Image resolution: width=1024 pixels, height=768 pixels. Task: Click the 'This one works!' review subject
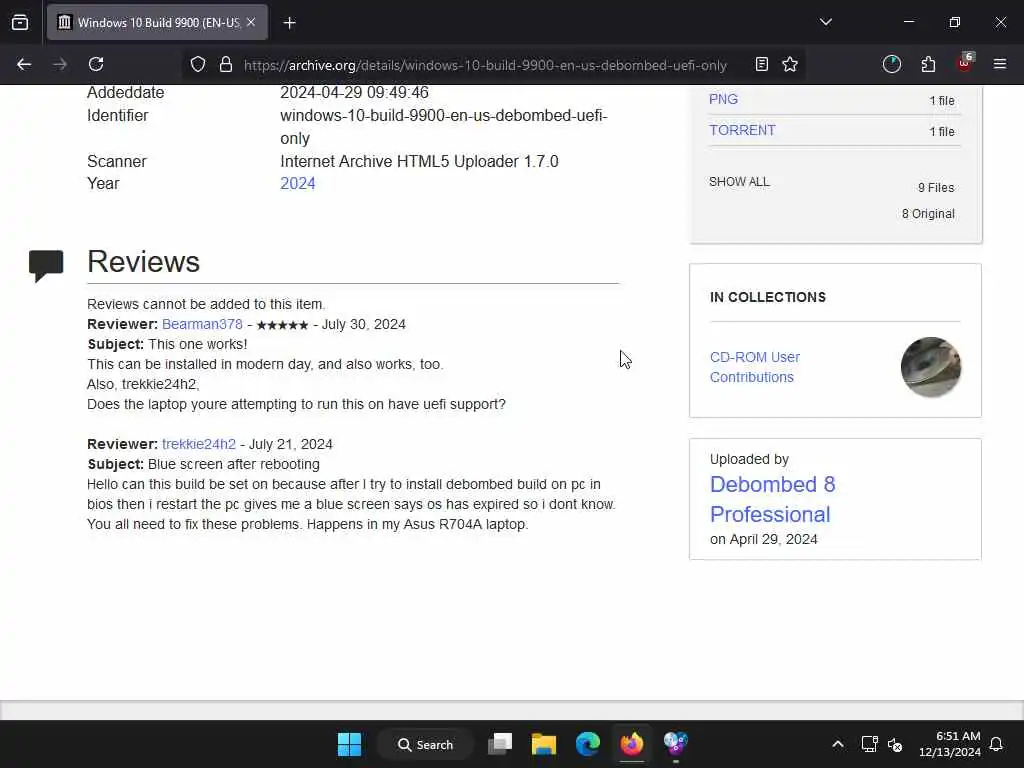click(198, 344)
